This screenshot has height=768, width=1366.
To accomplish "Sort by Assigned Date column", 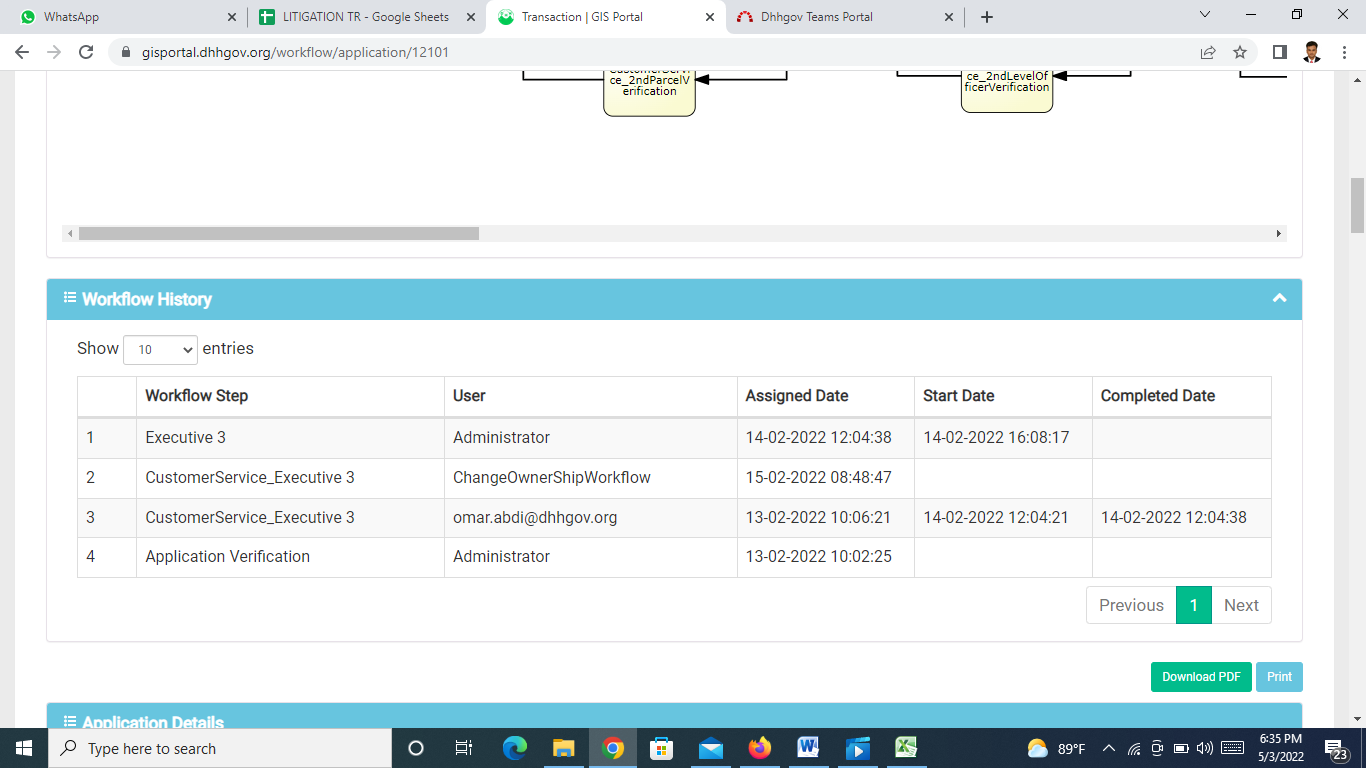I will (x=826, y=396).
